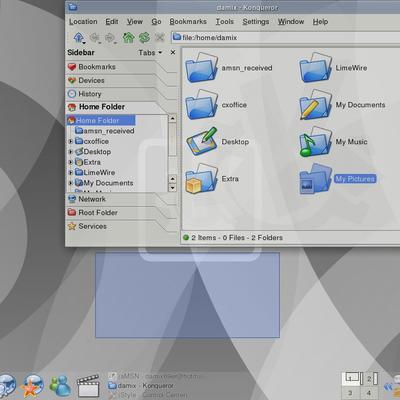
Task: Expand the Desktop tree node
Action: click(x=70, y=152)
